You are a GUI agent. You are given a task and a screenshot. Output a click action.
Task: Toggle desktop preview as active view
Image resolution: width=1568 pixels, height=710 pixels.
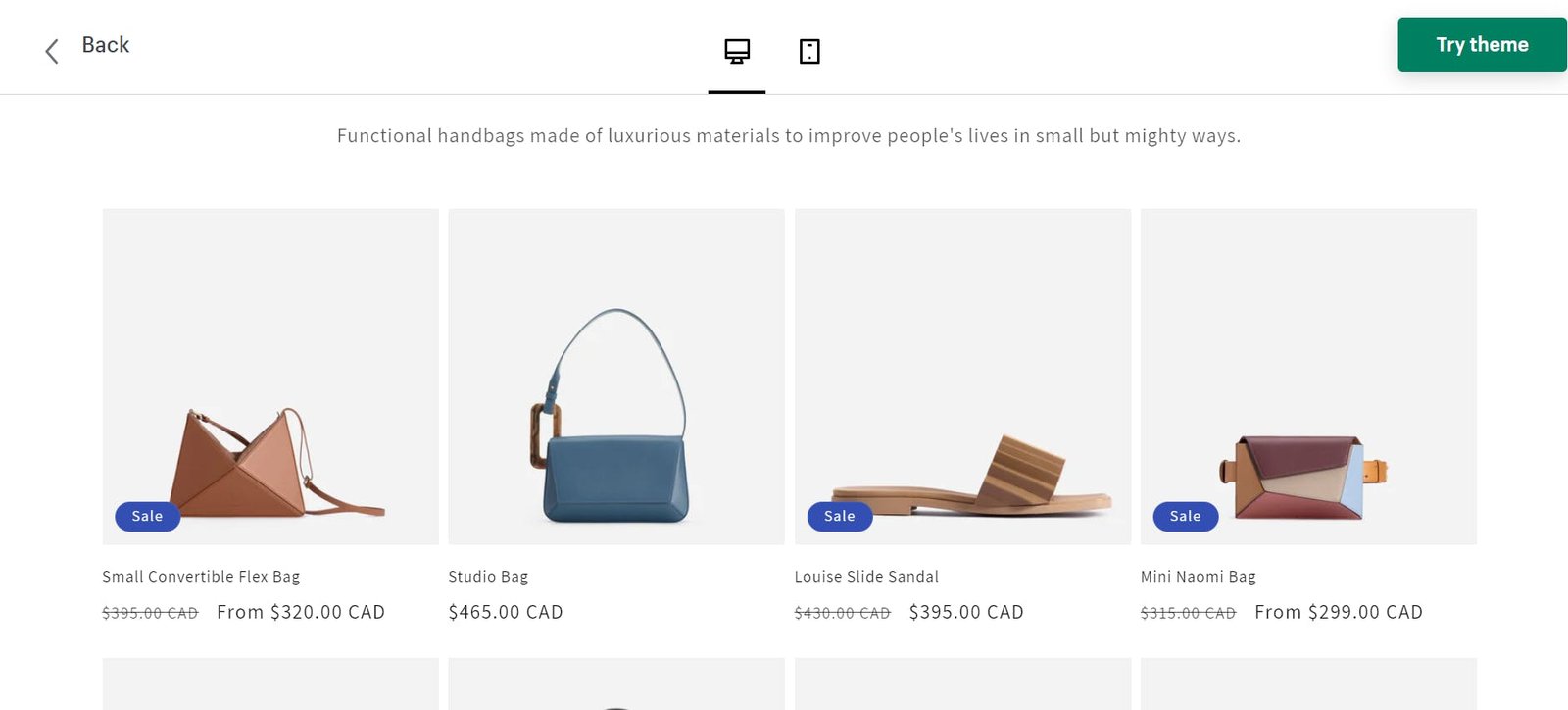point(737,53)
